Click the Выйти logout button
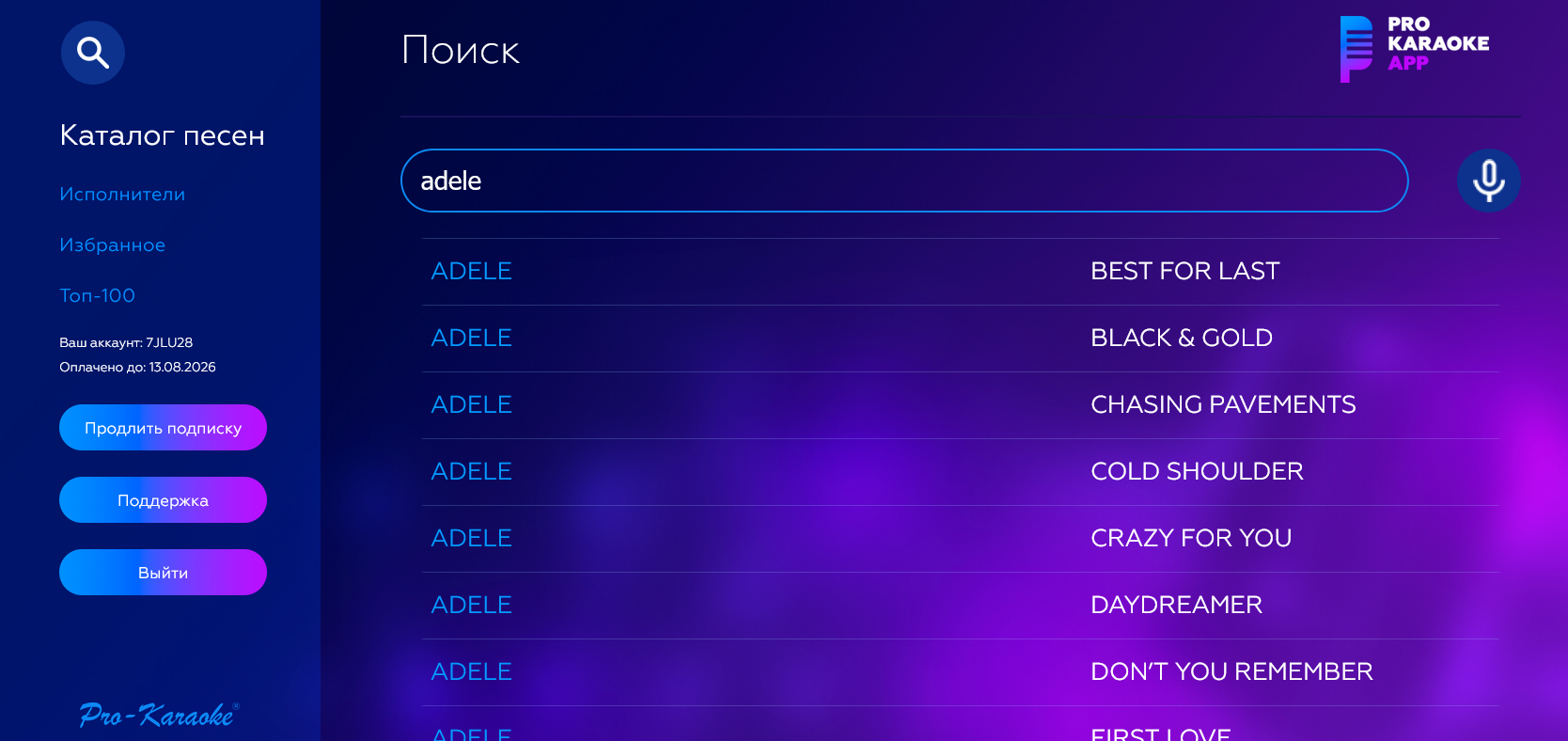Viewport: 1568px width, 741px height. tap(163, 573)
